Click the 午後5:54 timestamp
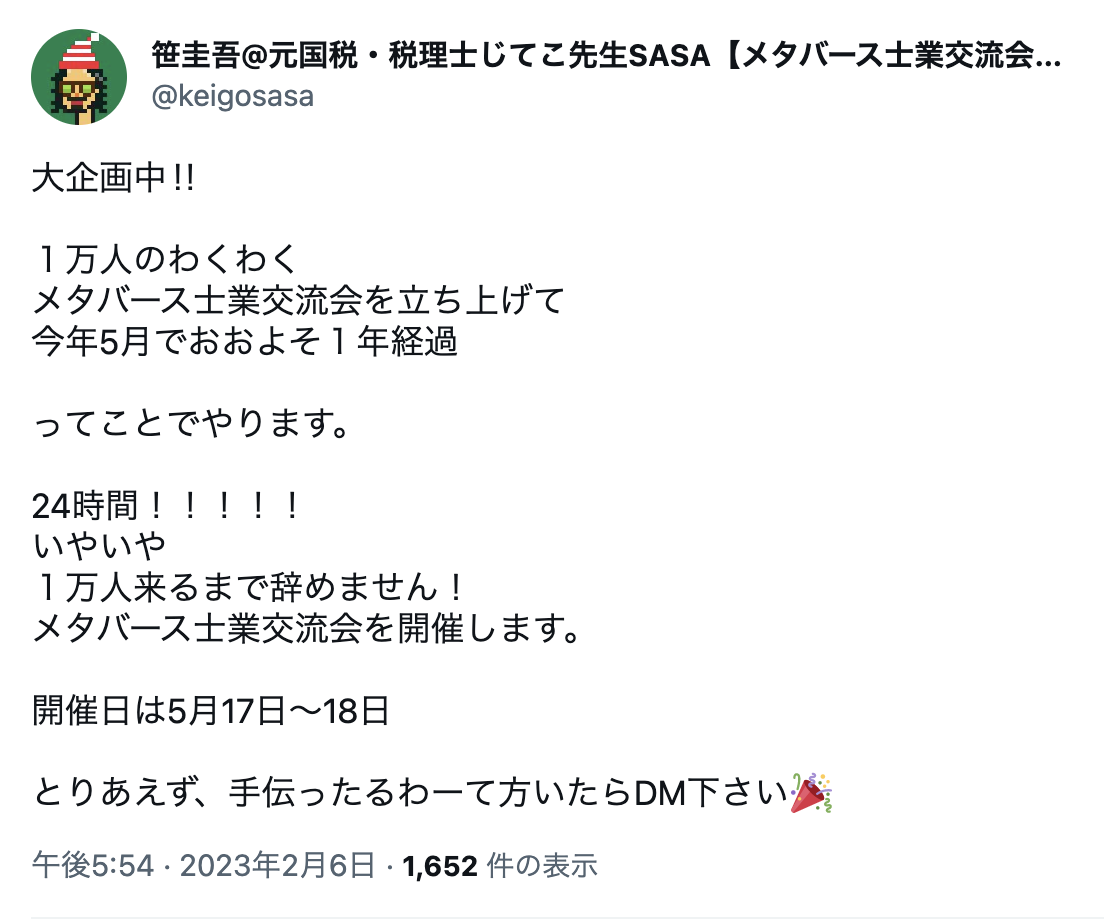 click(93, 865)
